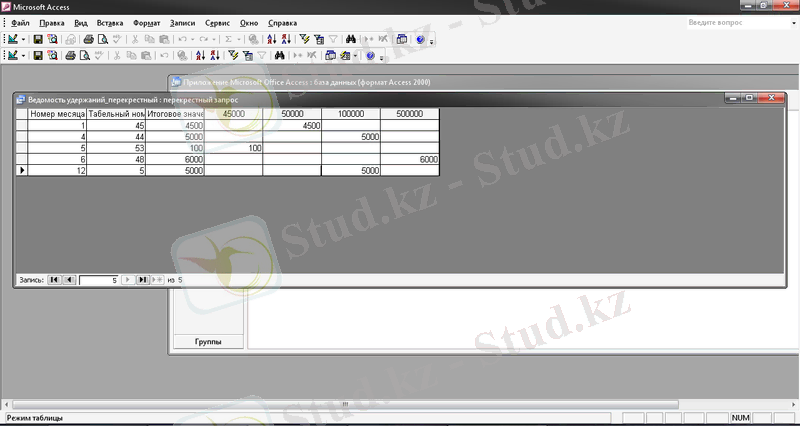Viewport: 800px width, 426px height.
Task: Click the View icon in the top toolbar
Action: (13, 39)
